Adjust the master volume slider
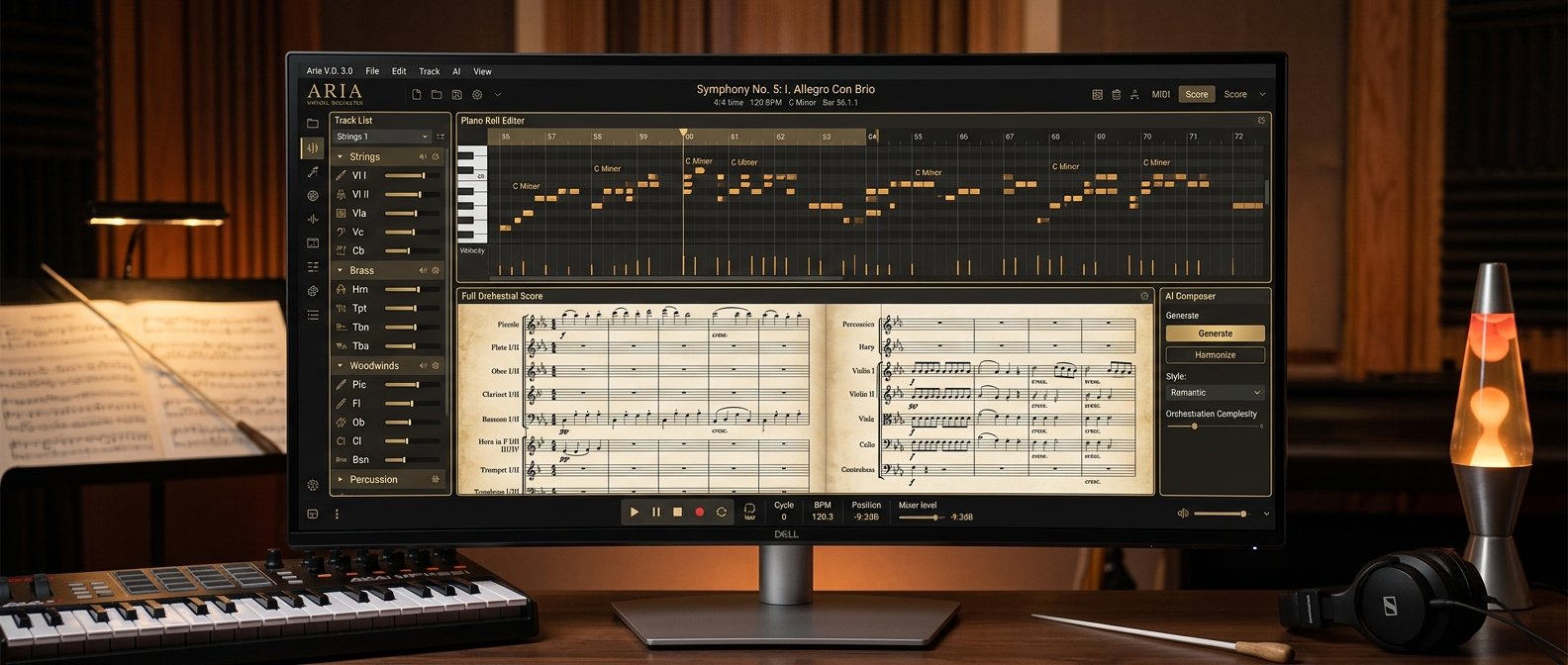Viewport: 1568px width, 665px height. coord(1223,514)
